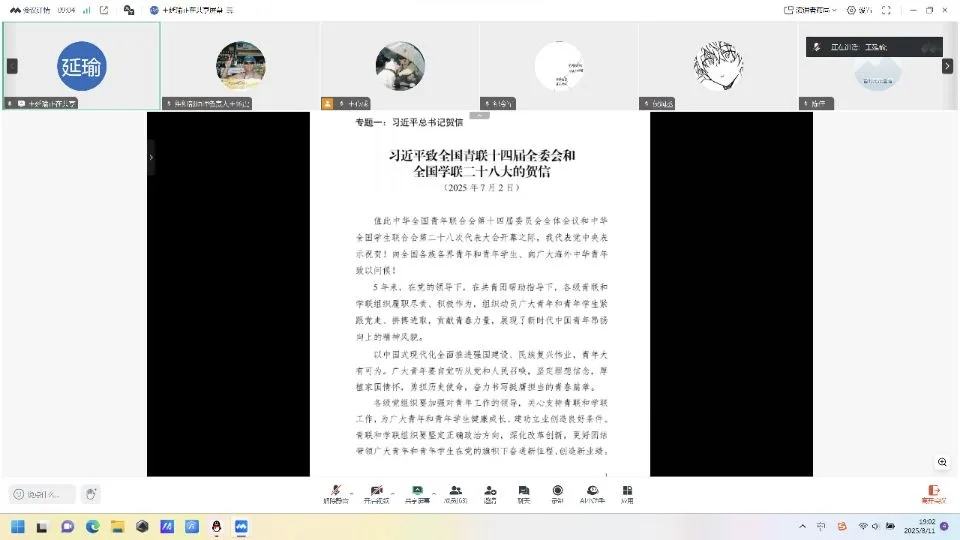960x540 pixels.
Task: Open Settings in the top bar
Action: pyautogui.click(x=859, y=10)
